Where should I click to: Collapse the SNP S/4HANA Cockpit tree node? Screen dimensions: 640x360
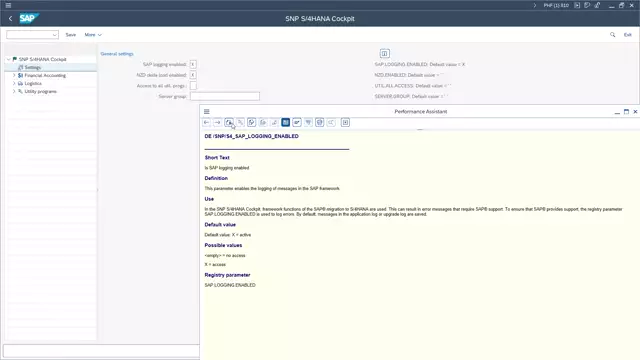(9, 59)
